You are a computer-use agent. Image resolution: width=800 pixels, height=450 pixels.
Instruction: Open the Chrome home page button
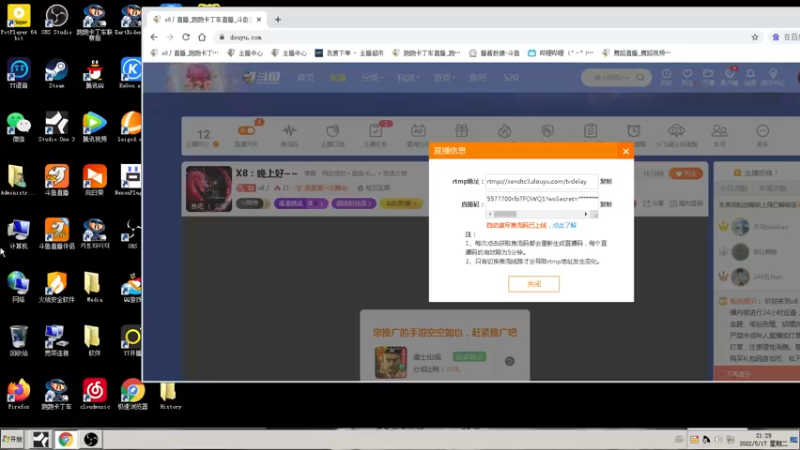(x=202, y=37)
